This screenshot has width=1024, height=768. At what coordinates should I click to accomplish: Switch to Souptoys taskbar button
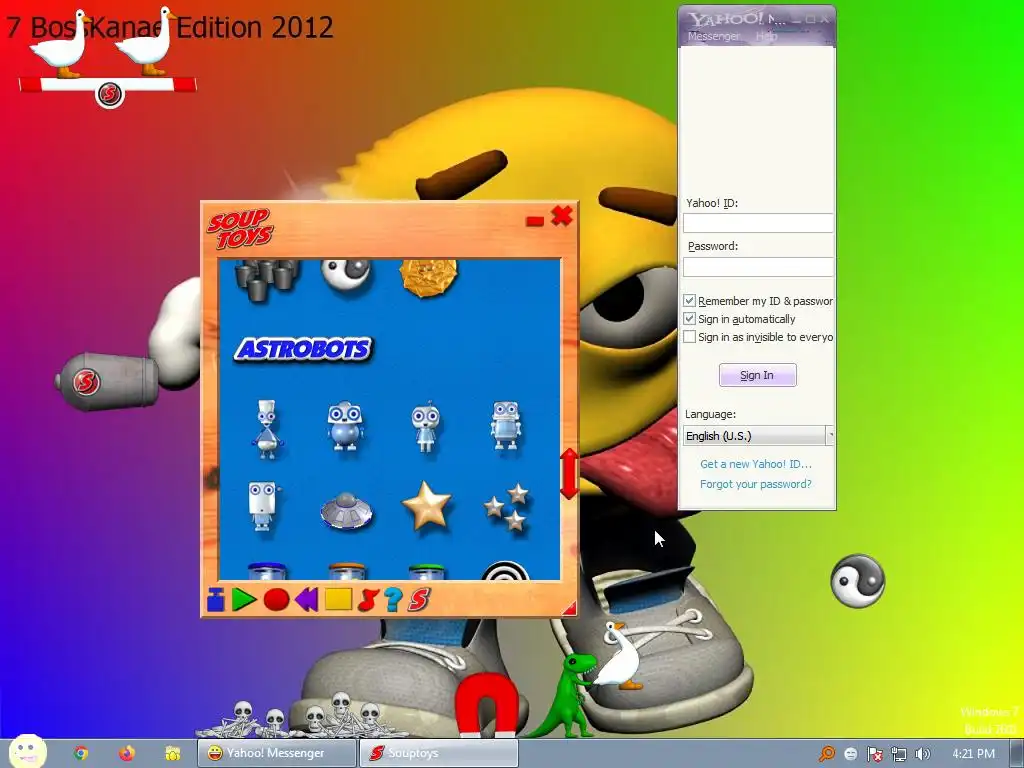pos(439,753)
